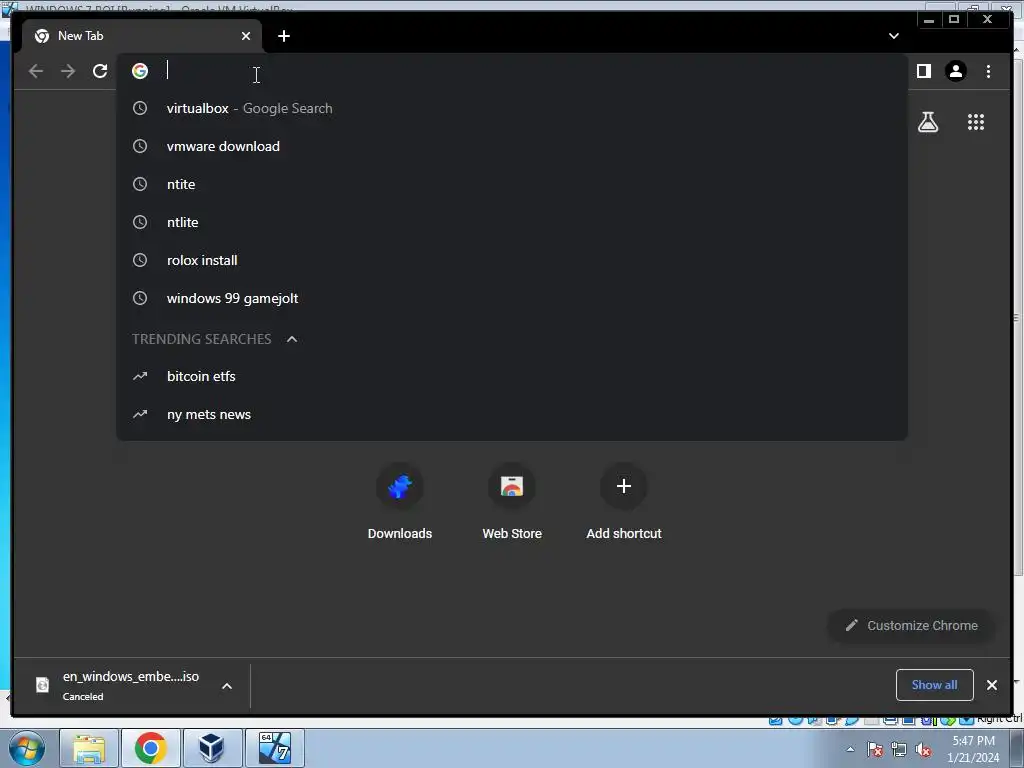Reload the current page
Screen dimensions: 1024x768
click(x=100, y=71)
